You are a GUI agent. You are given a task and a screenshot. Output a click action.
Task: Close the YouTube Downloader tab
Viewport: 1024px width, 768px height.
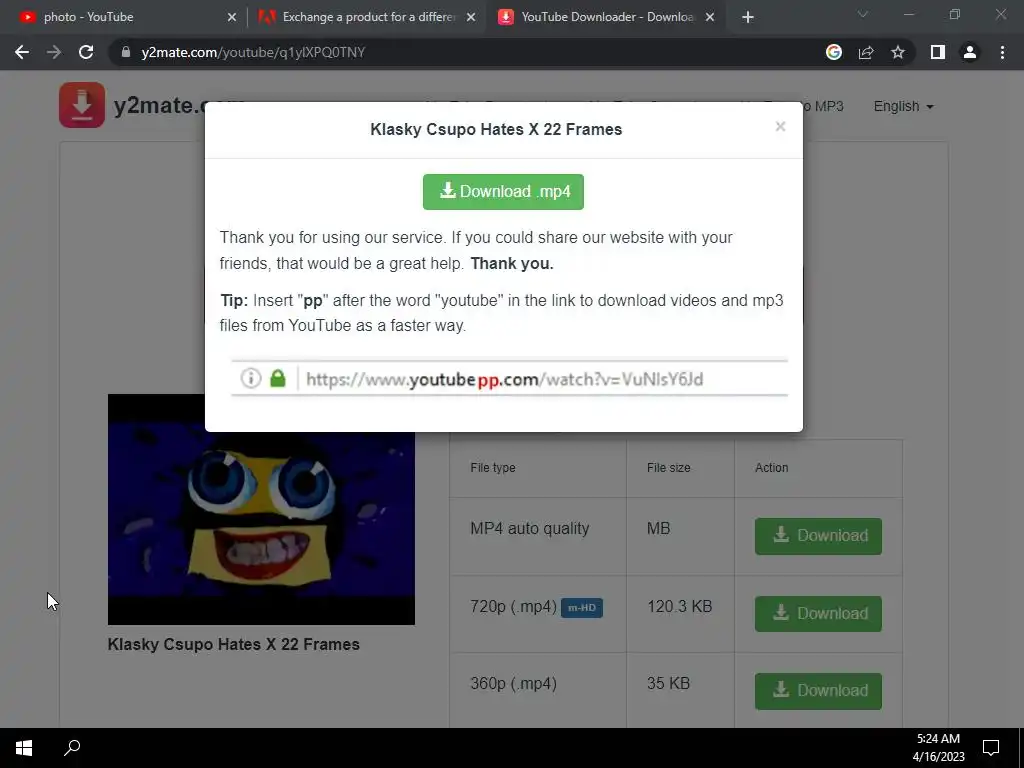pos(710,17)
